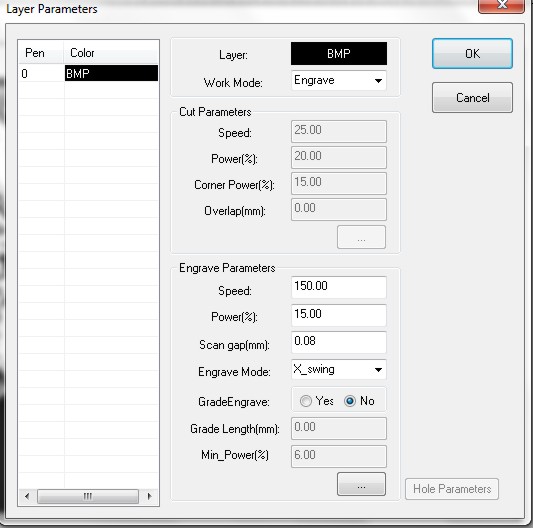Close the Layer Parameters dialog
This screenshot has height=528, width=533.
501,5
